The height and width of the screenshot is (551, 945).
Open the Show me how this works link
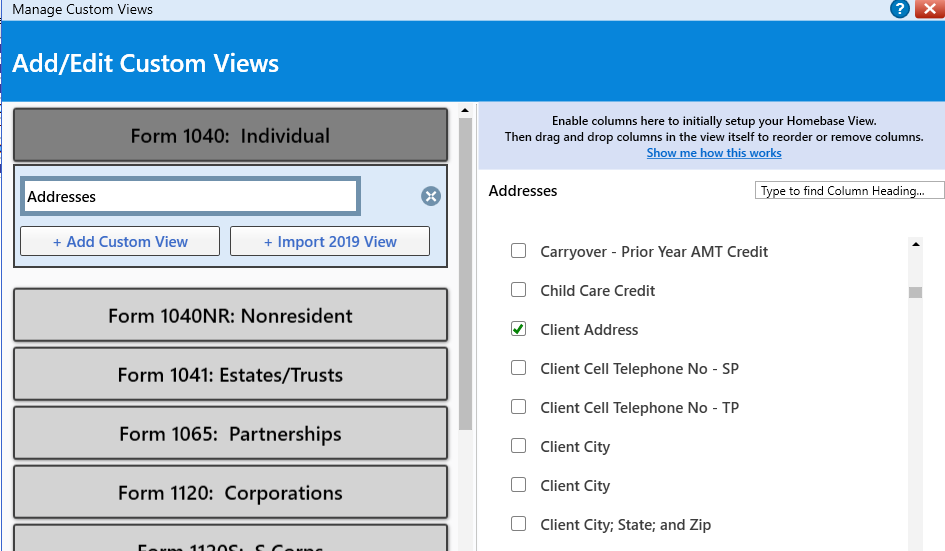click(x=713, y=153)
